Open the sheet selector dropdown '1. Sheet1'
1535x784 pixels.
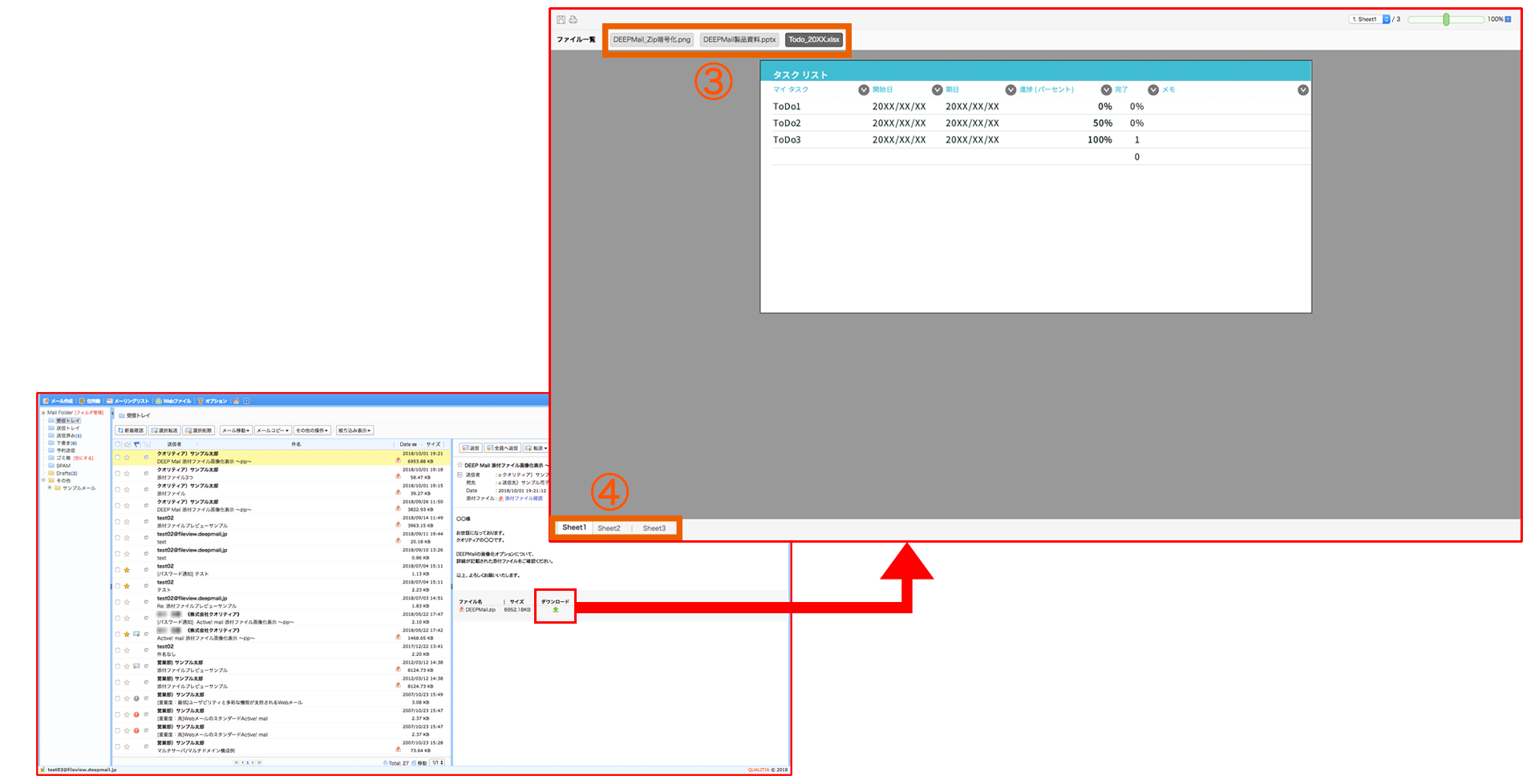pyautogui.click(x=1369, y=19)
